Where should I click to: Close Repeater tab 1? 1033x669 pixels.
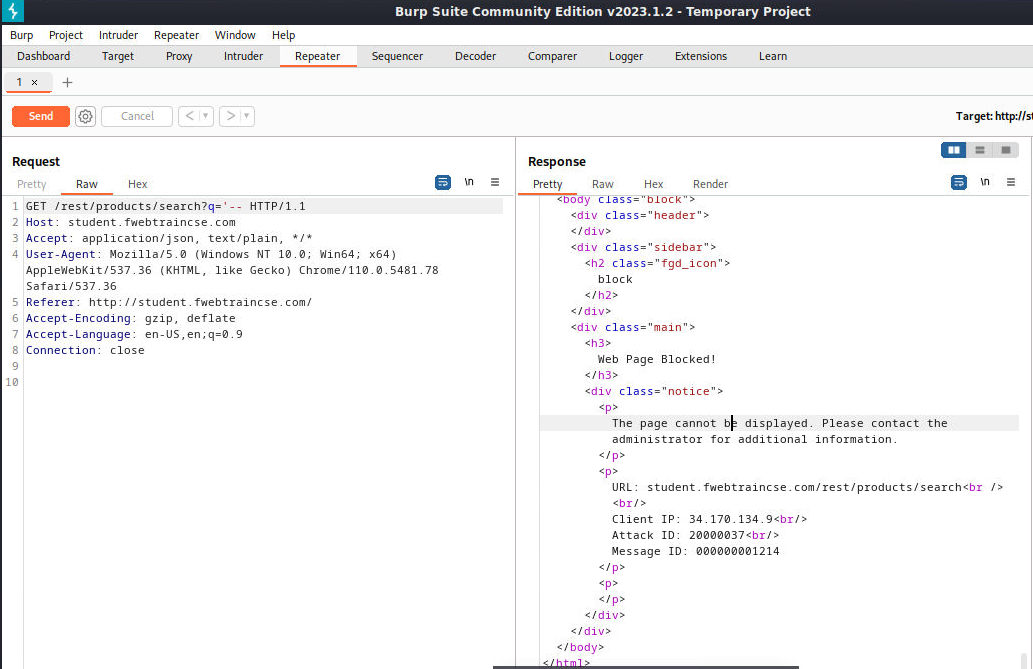35,82
